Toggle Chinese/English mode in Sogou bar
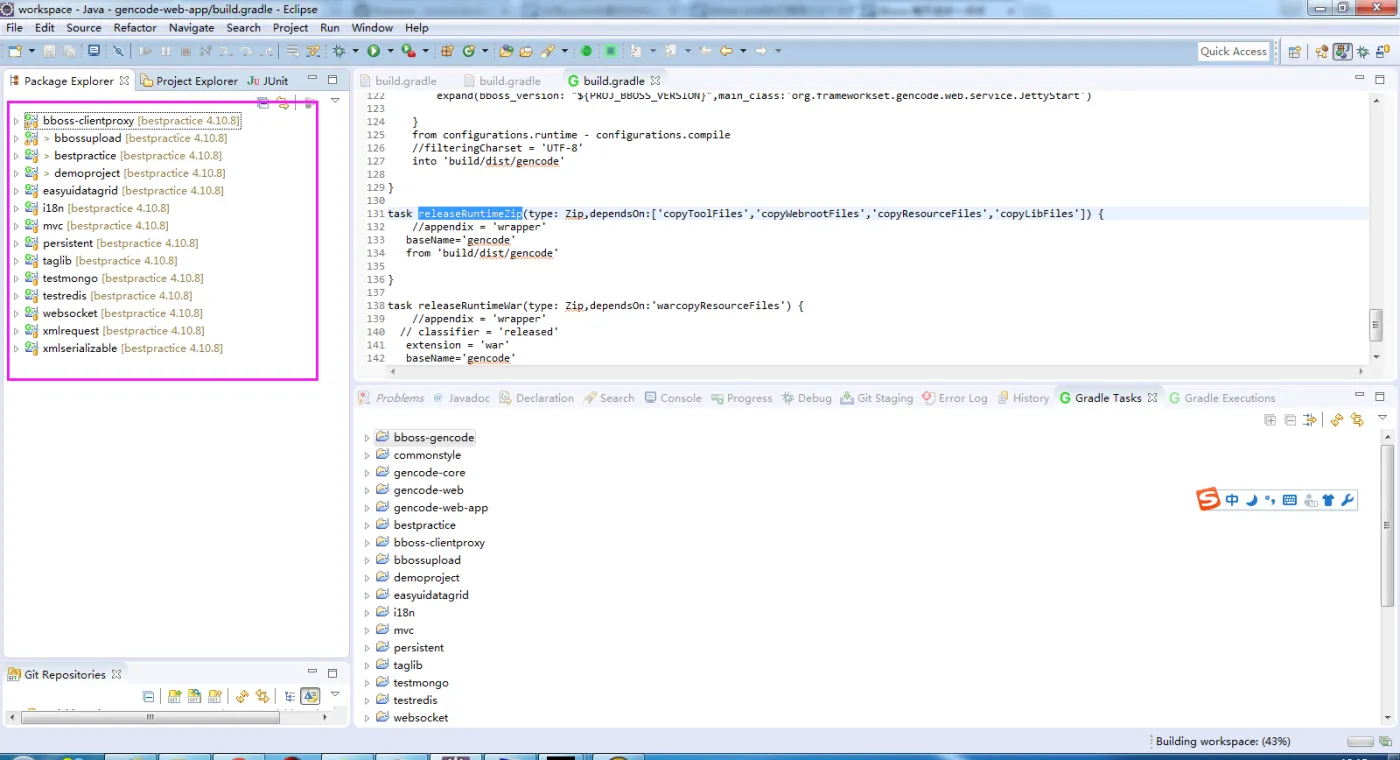This screenshot has height=760, width=1400. click(1231, 500)
